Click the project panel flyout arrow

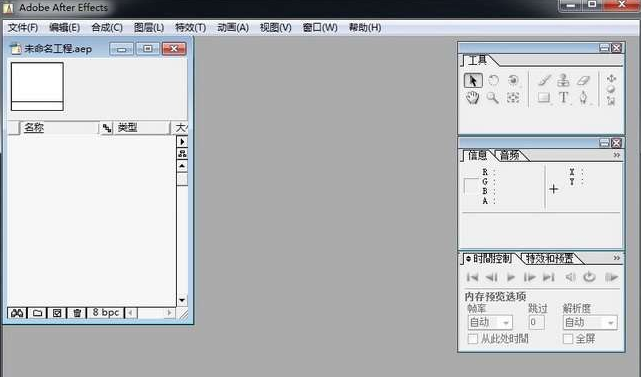[182, 141]
